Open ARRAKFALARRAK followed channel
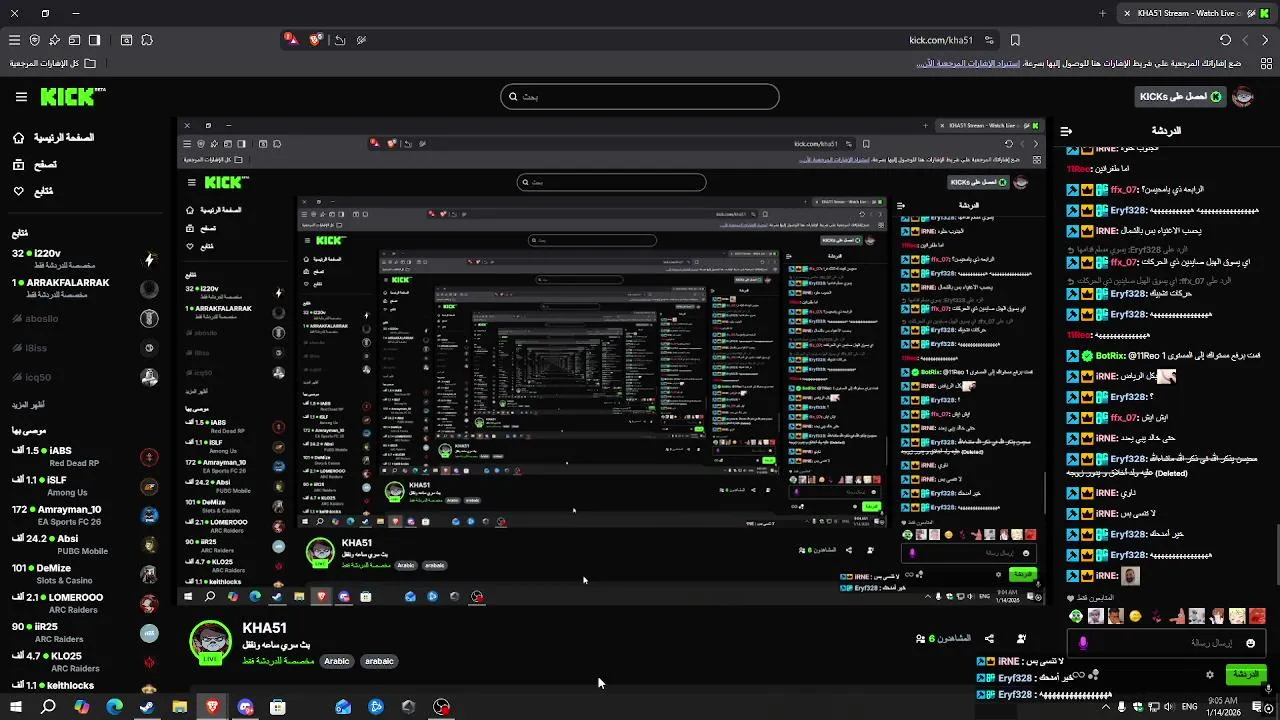This screenshot has height=720, width=1280. (85, 289)
